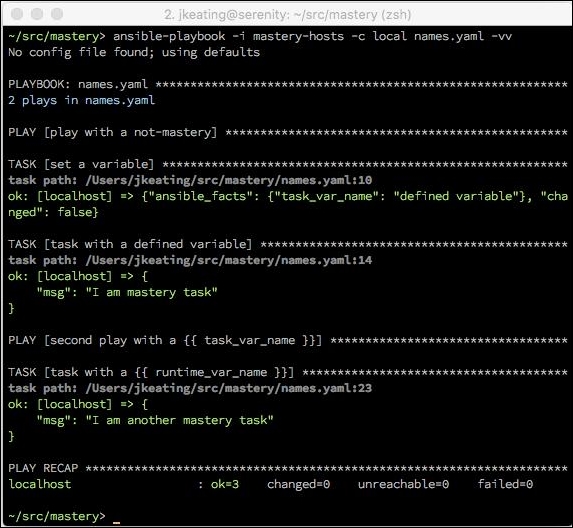This screenshot has width=573, height=528.
Task: Click the minimize window button
Action: tap(37, 14)
